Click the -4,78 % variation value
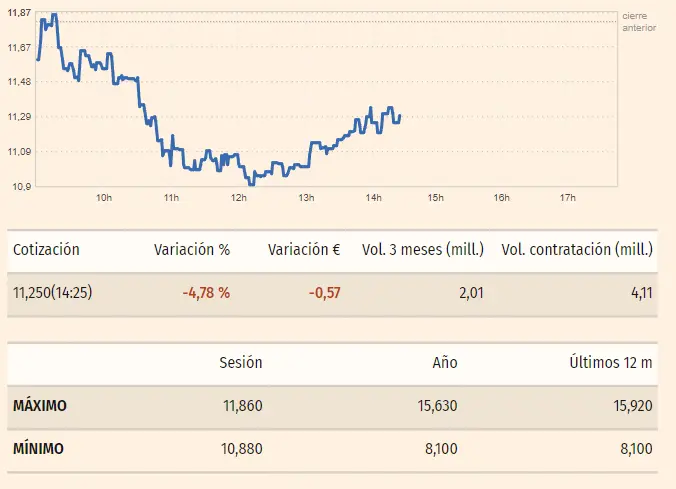 206,293
